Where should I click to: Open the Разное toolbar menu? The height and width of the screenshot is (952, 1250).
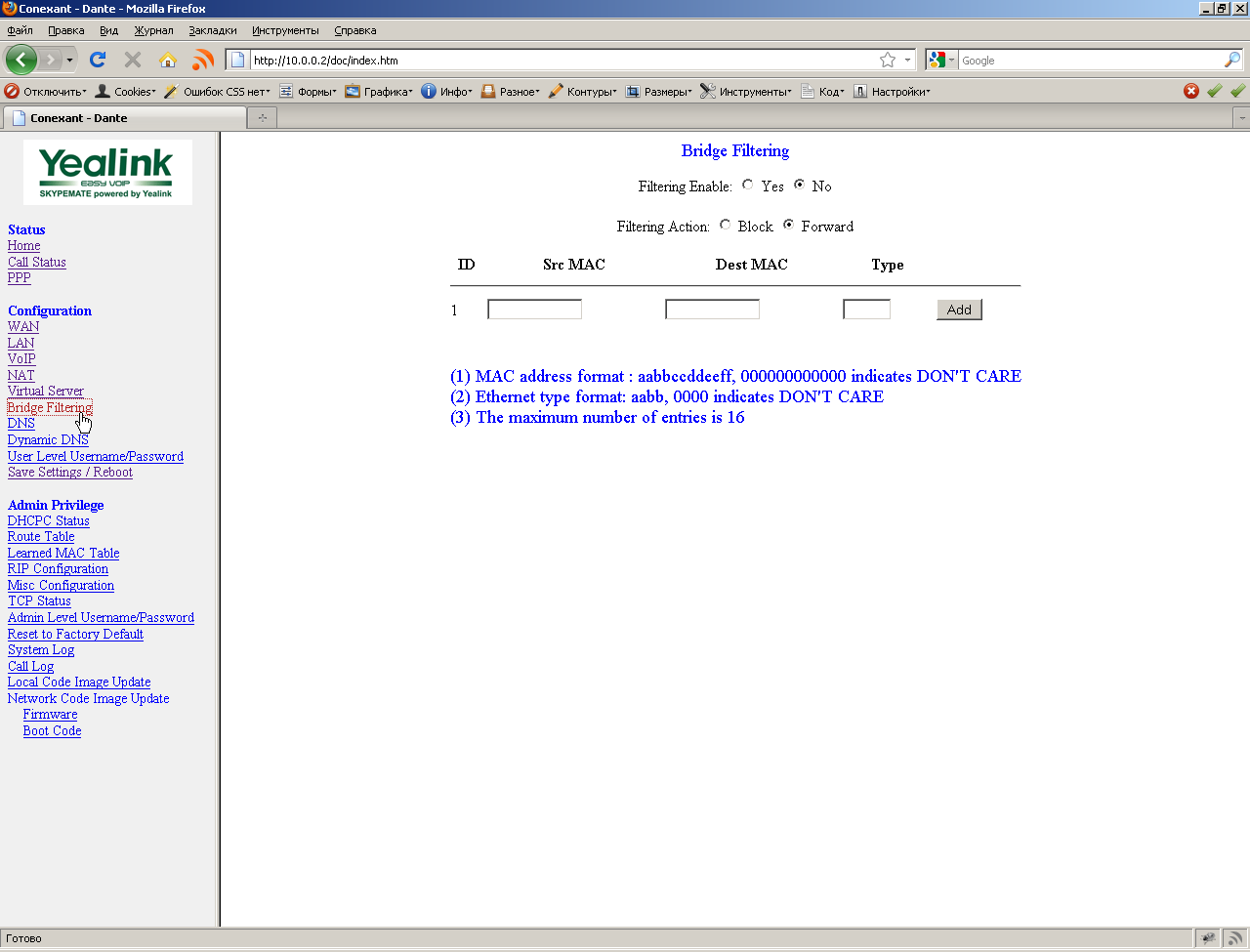pos(510,91)
